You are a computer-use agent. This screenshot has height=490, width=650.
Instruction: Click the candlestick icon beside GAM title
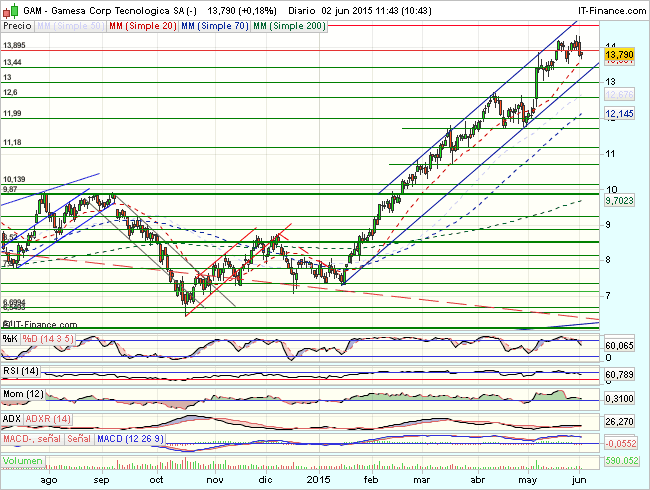pyautogui.click(x=10, y=10)
